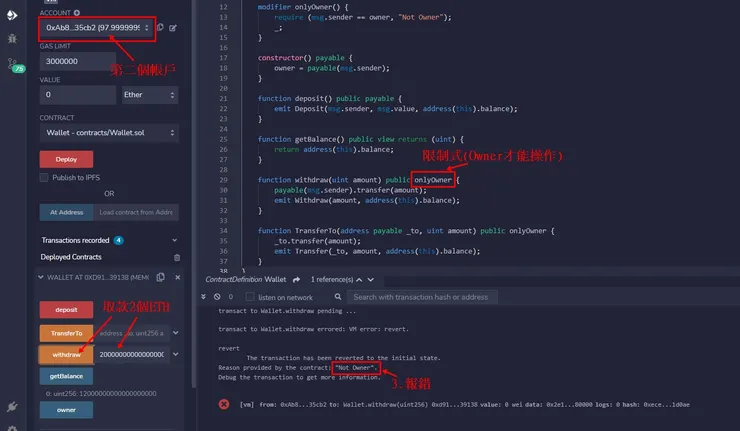This screenshot has width=740, height=431.
Task: Click the plus icon beside ACCOUNT label
Action: click(x=76, y=13)
